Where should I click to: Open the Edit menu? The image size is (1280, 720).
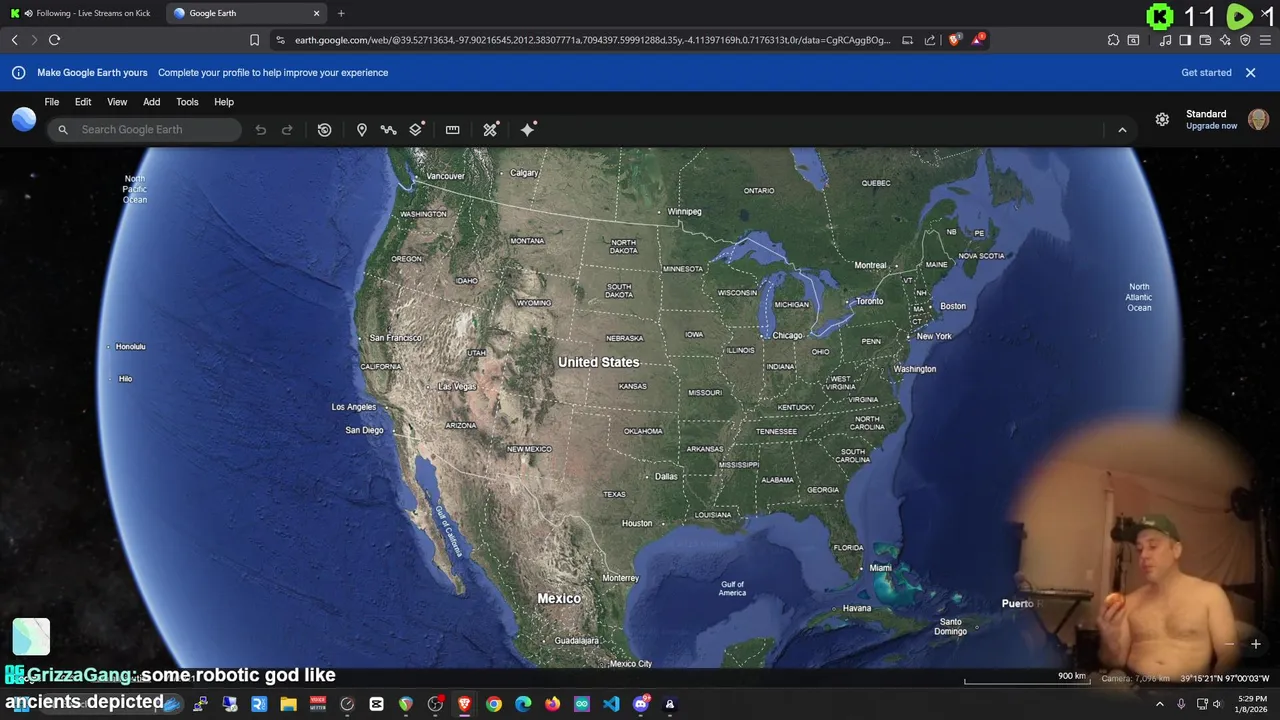[83, 102]
